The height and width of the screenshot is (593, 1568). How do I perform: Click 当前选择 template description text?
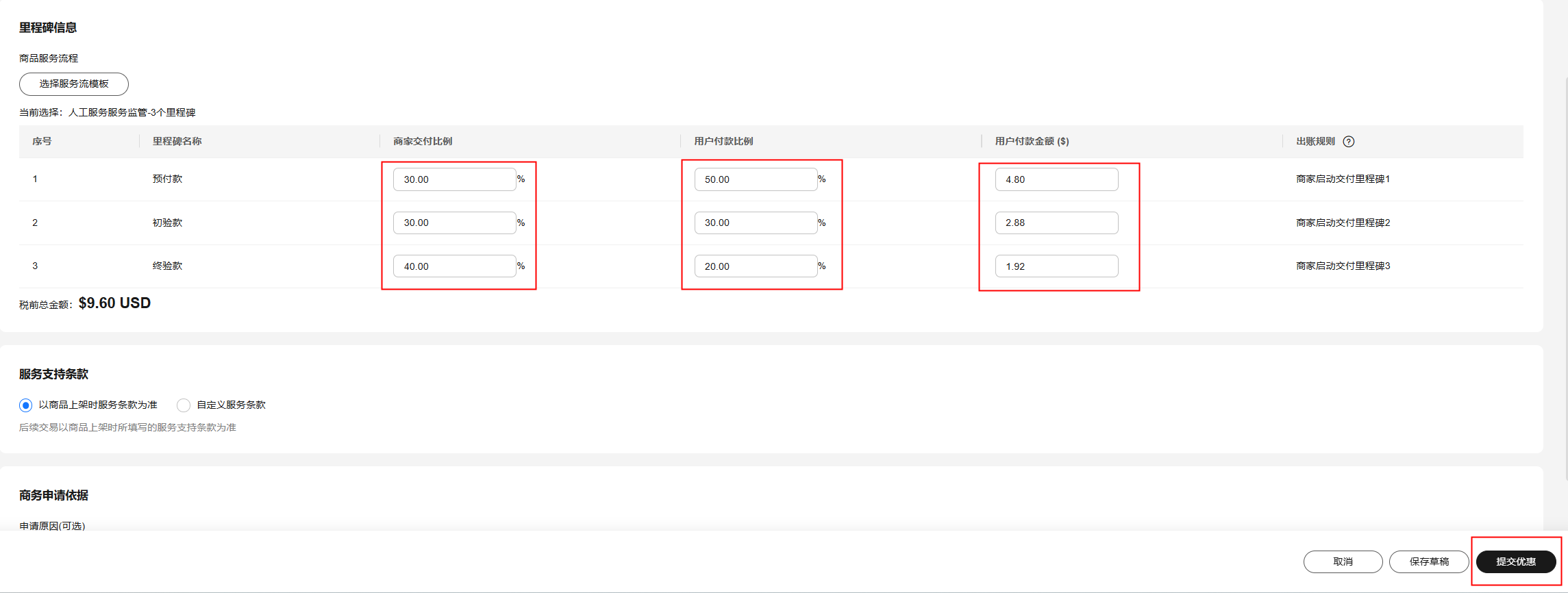click(x=108, y=113)
